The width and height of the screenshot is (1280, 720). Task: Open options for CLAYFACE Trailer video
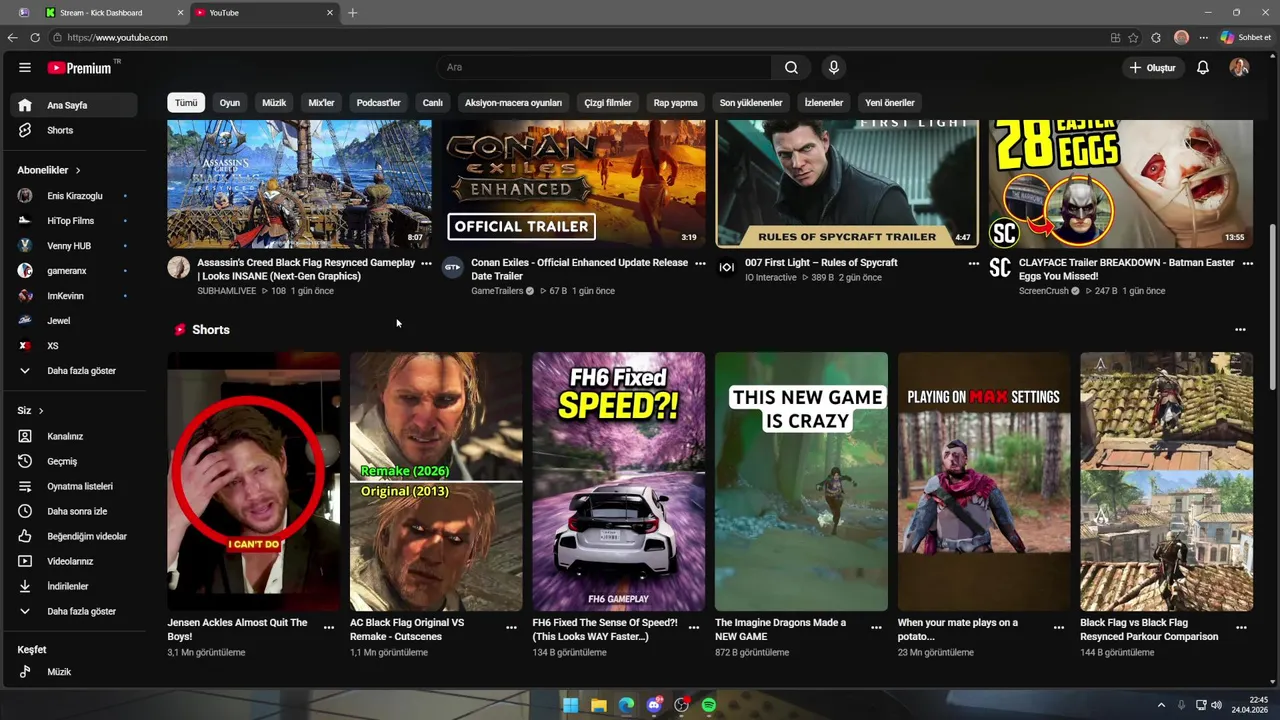(x=1247, y=264)
